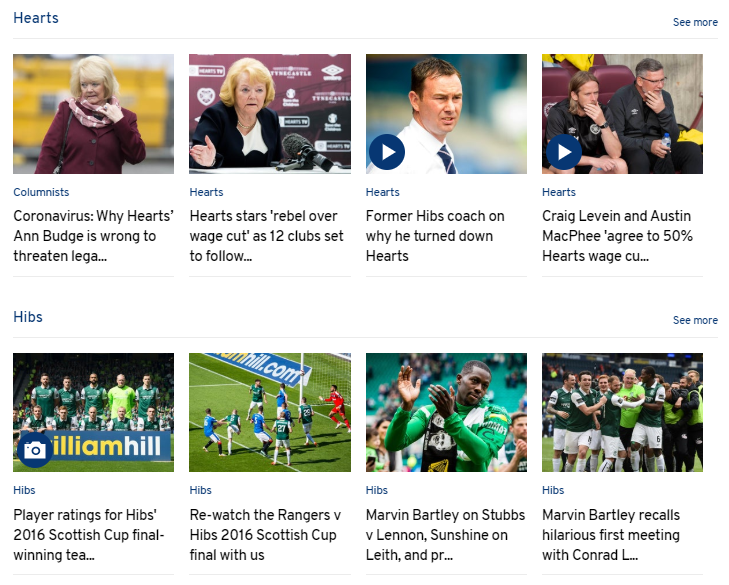Select the Columnists category label
The height and width of the screenshot is (585, 729).
tap(41, 192)
